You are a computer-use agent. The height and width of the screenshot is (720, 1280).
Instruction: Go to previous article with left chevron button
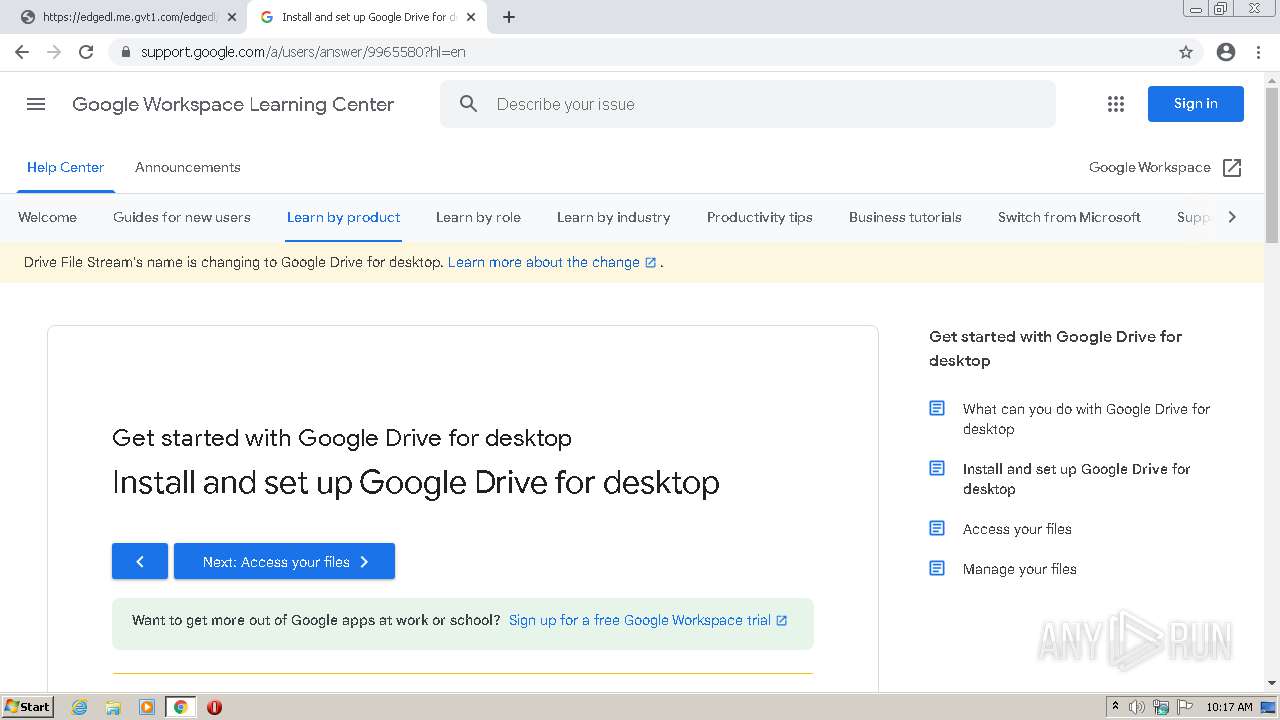pyautogui.click(x=140, y=561)
